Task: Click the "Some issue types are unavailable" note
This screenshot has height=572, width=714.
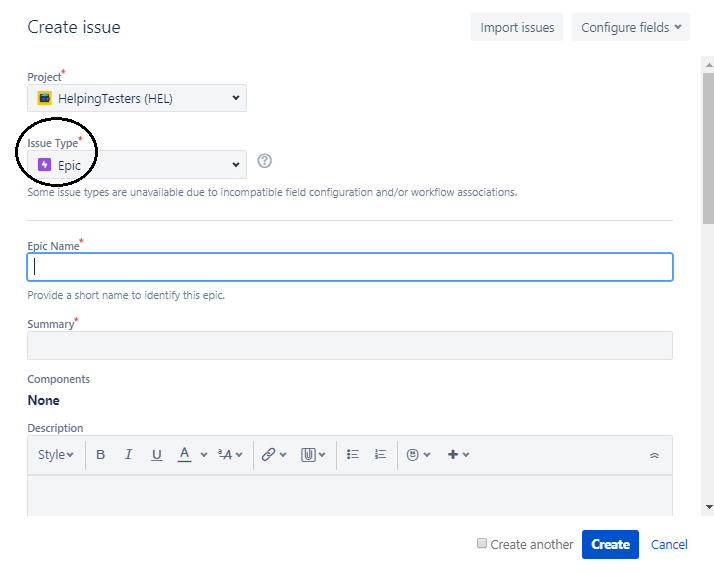Action: click(272, 192)
